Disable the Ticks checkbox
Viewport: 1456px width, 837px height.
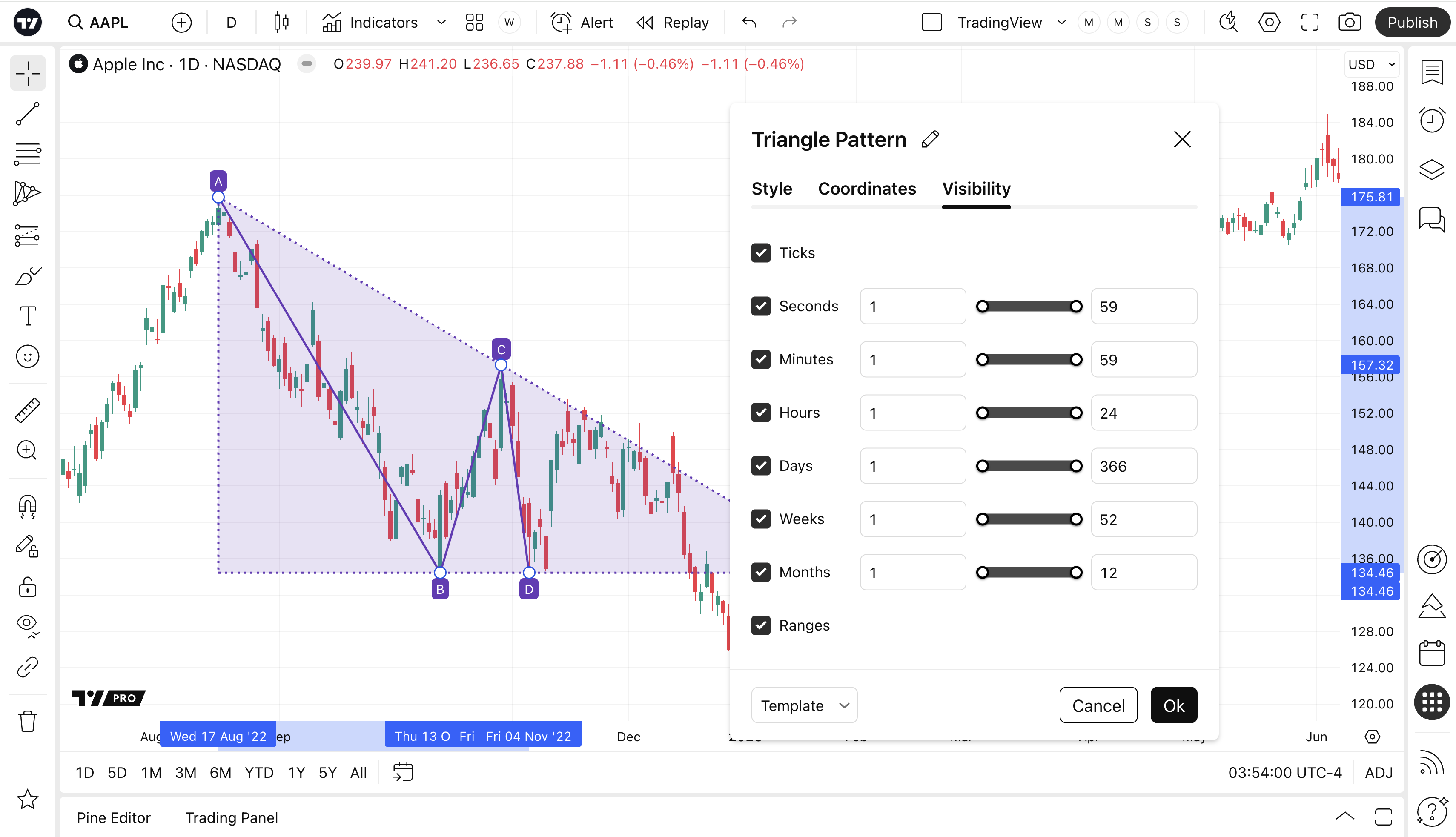coord(760,253)
